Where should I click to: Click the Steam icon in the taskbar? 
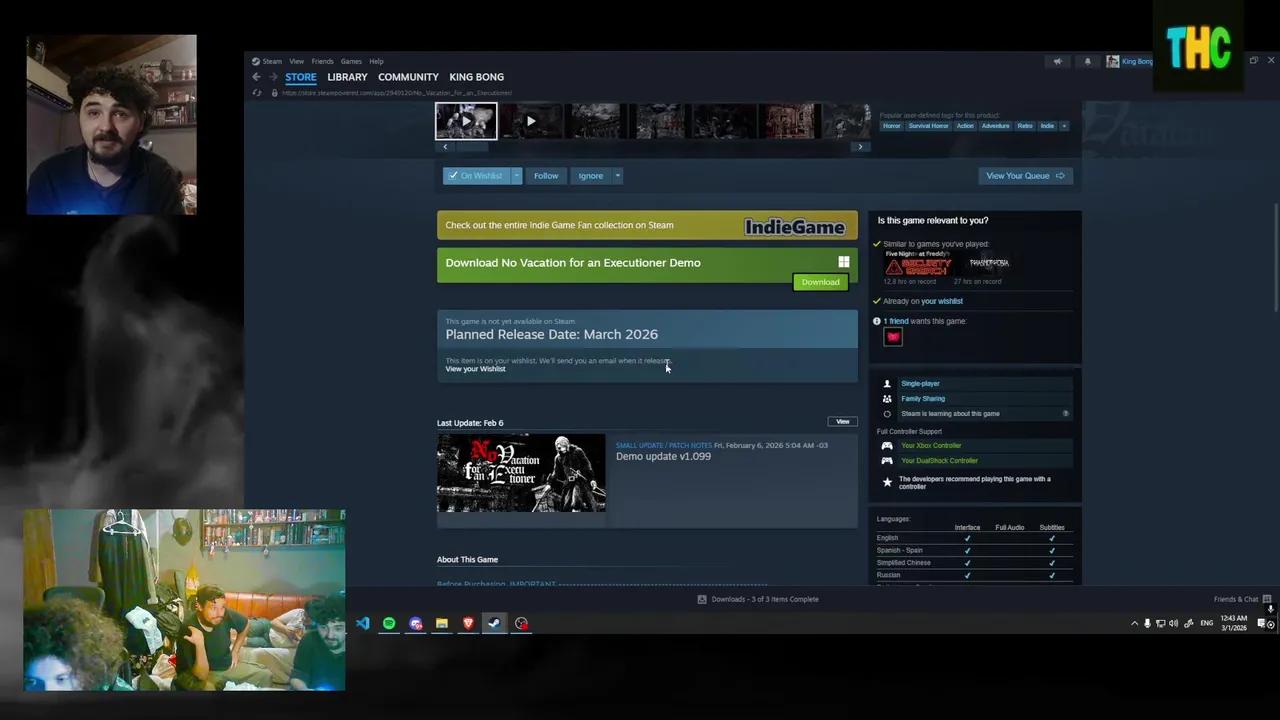494,623
